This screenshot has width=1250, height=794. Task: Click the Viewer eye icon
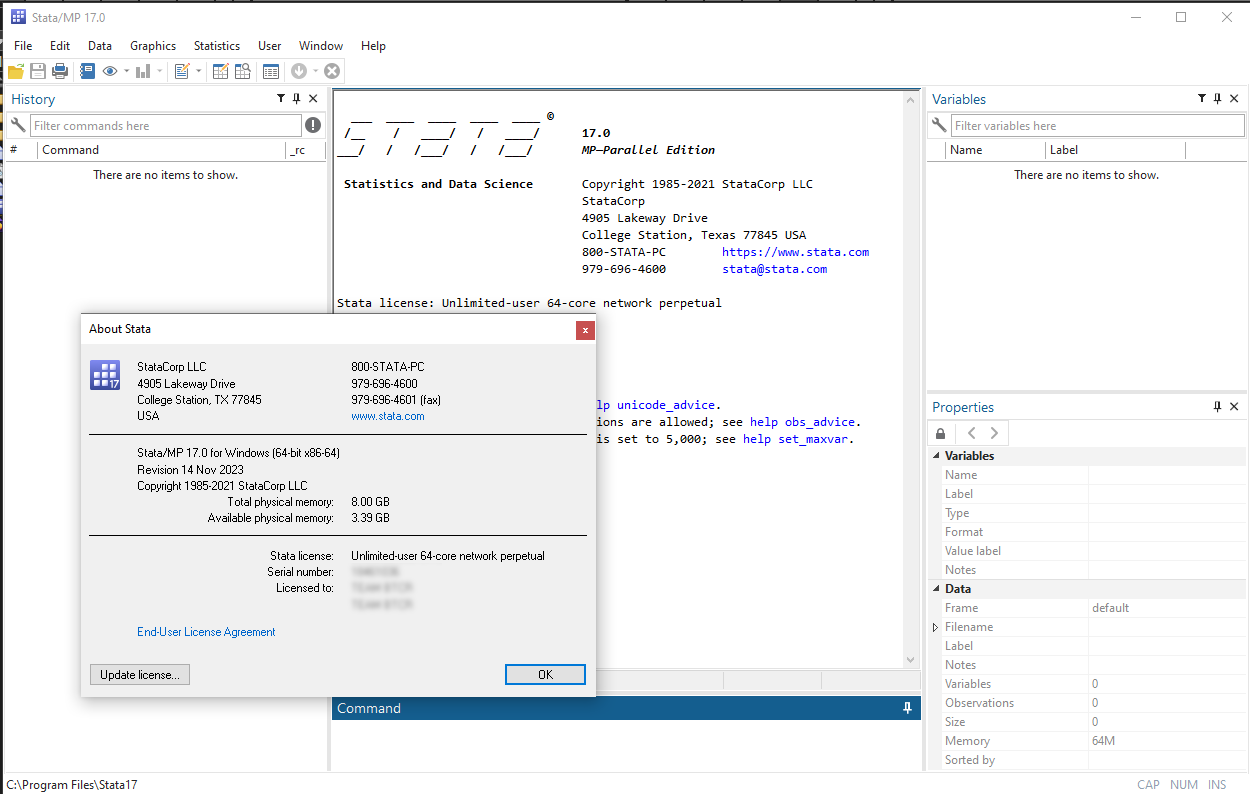click(x=110, y=71)
